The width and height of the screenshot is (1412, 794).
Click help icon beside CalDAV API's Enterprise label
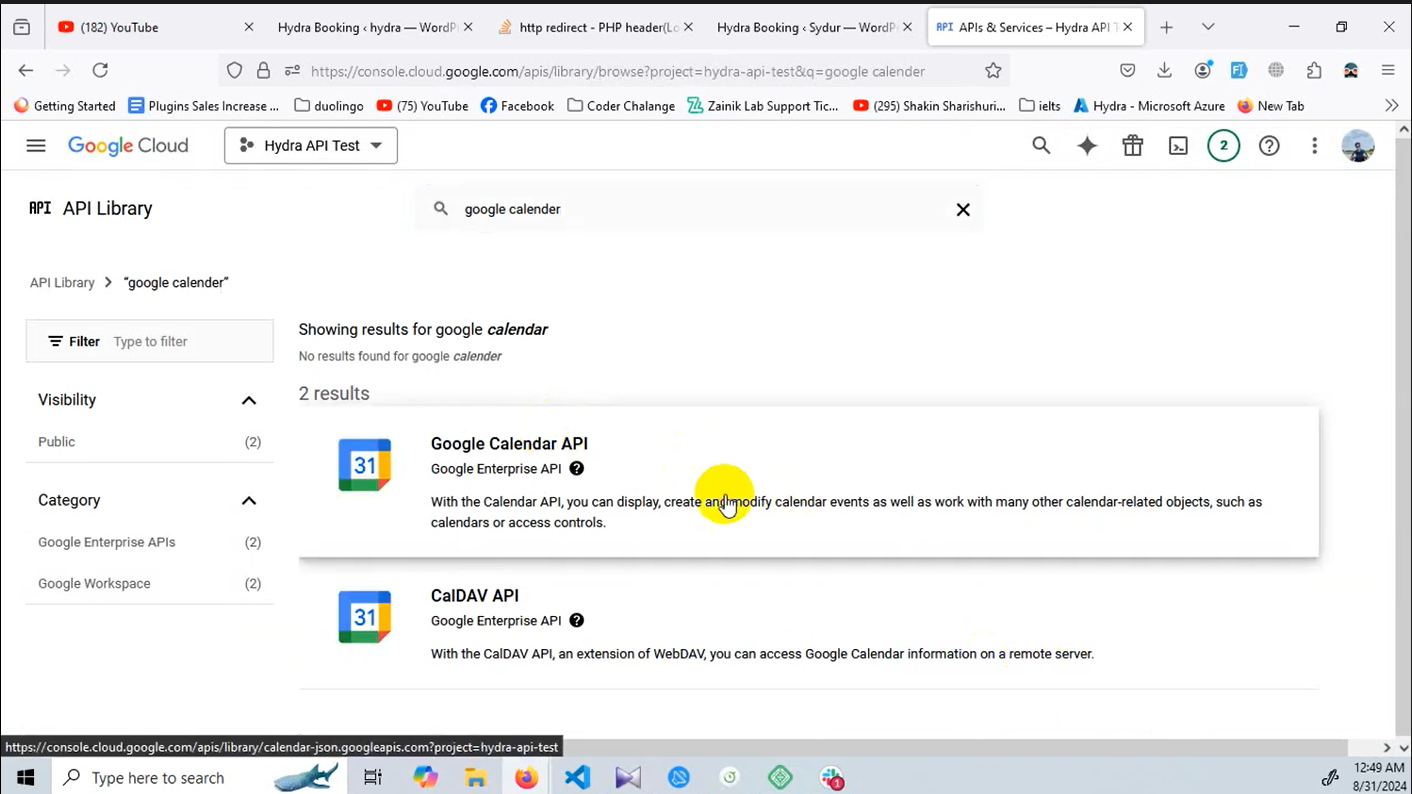click(577, 621)
